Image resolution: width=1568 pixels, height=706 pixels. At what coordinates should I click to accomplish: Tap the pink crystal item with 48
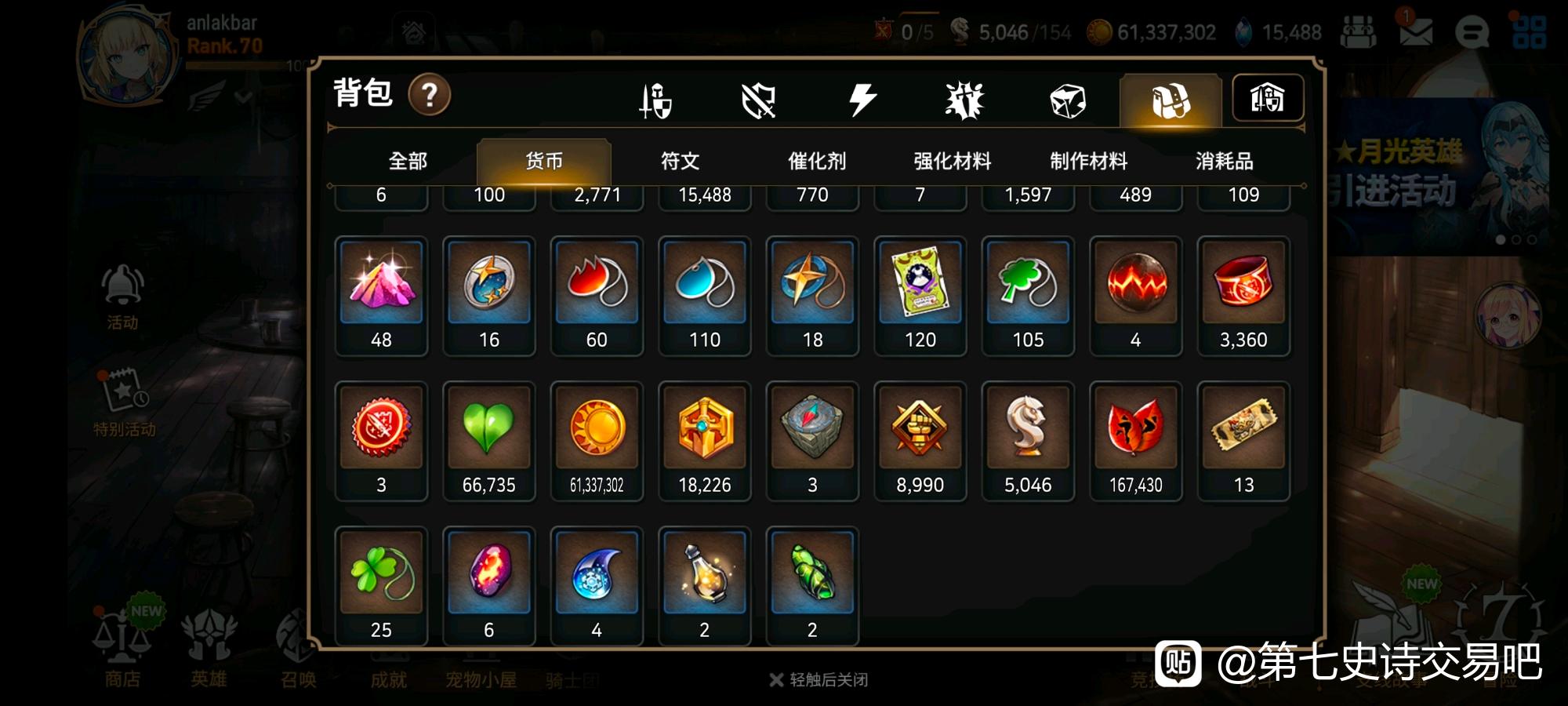pyautogui.click(x=381, y=297)
